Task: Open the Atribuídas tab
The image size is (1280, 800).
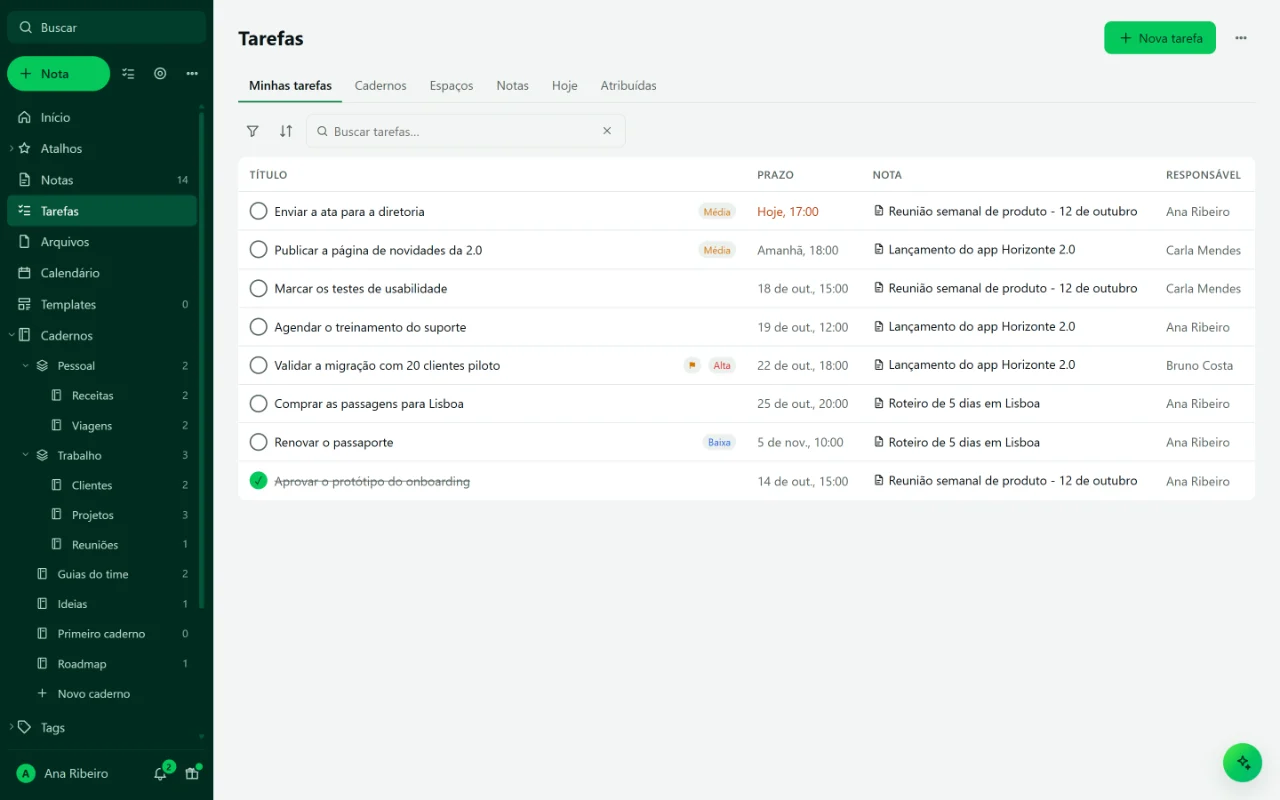Action: click(x=628, y=86)
